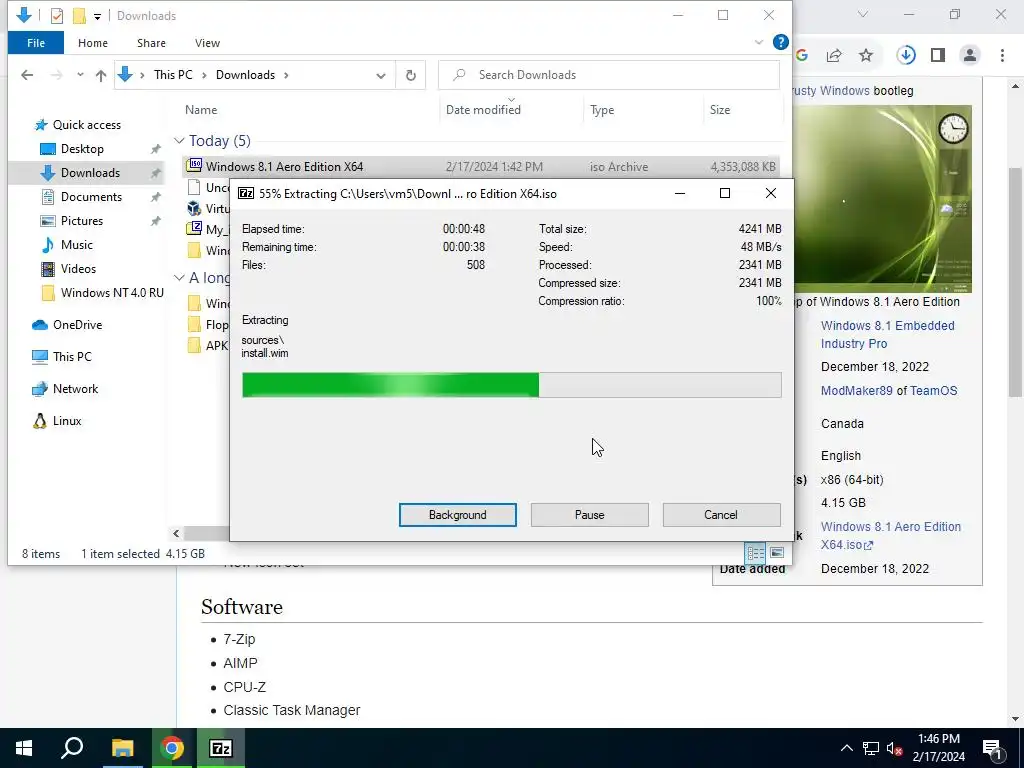Open the Home ribbon tab
The height and width of the screenshot is (768, 1024).
pos(93,43)
